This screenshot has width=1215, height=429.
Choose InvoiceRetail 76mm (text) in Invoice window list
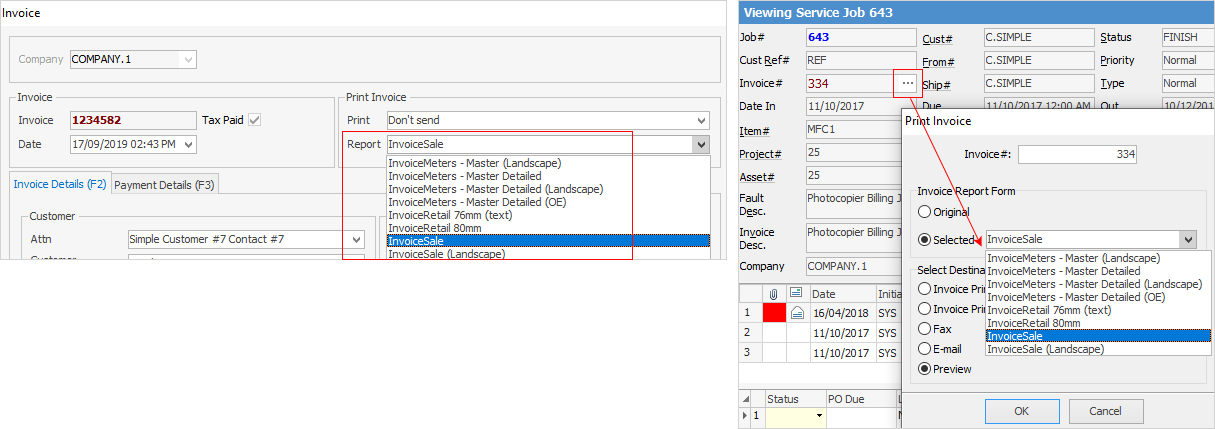pyautogui.click(x=548, y=215)
